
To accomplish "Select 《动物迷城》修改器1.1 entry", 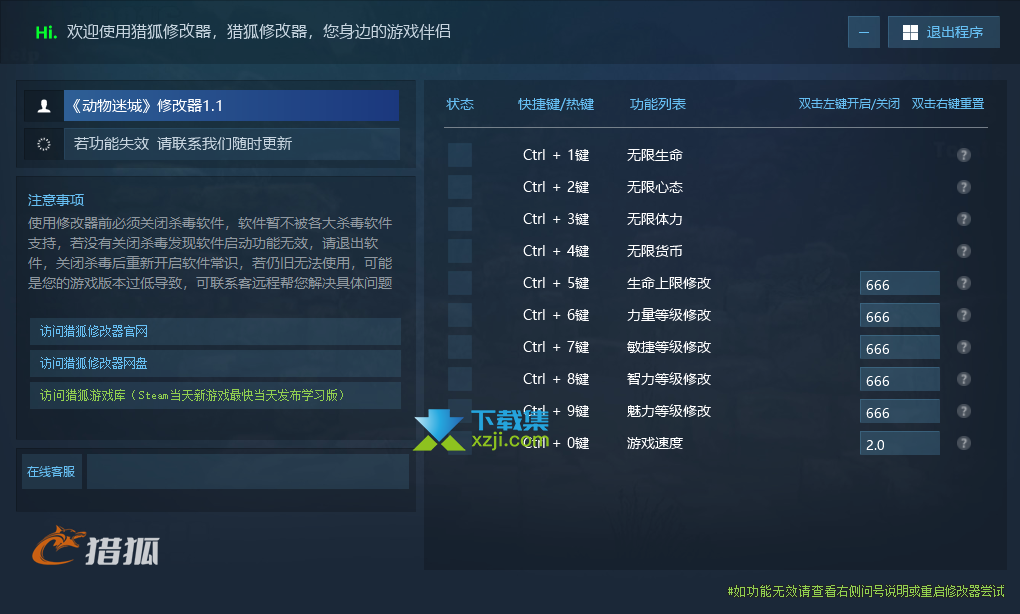I will tap(231, 105).
